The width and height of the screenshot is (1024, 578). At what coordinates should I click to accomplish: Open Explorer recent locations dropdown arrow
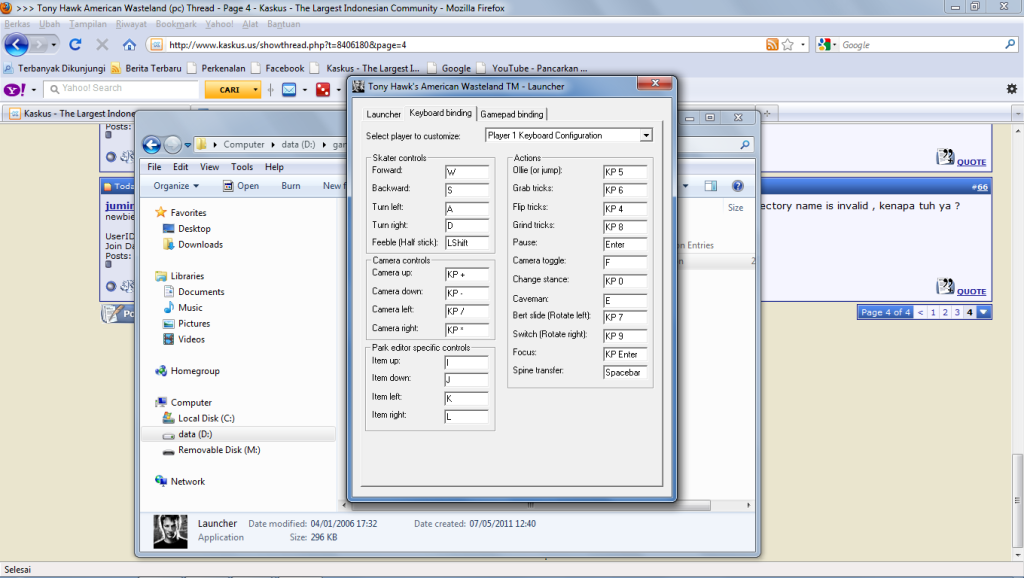(x=187, y=145)
